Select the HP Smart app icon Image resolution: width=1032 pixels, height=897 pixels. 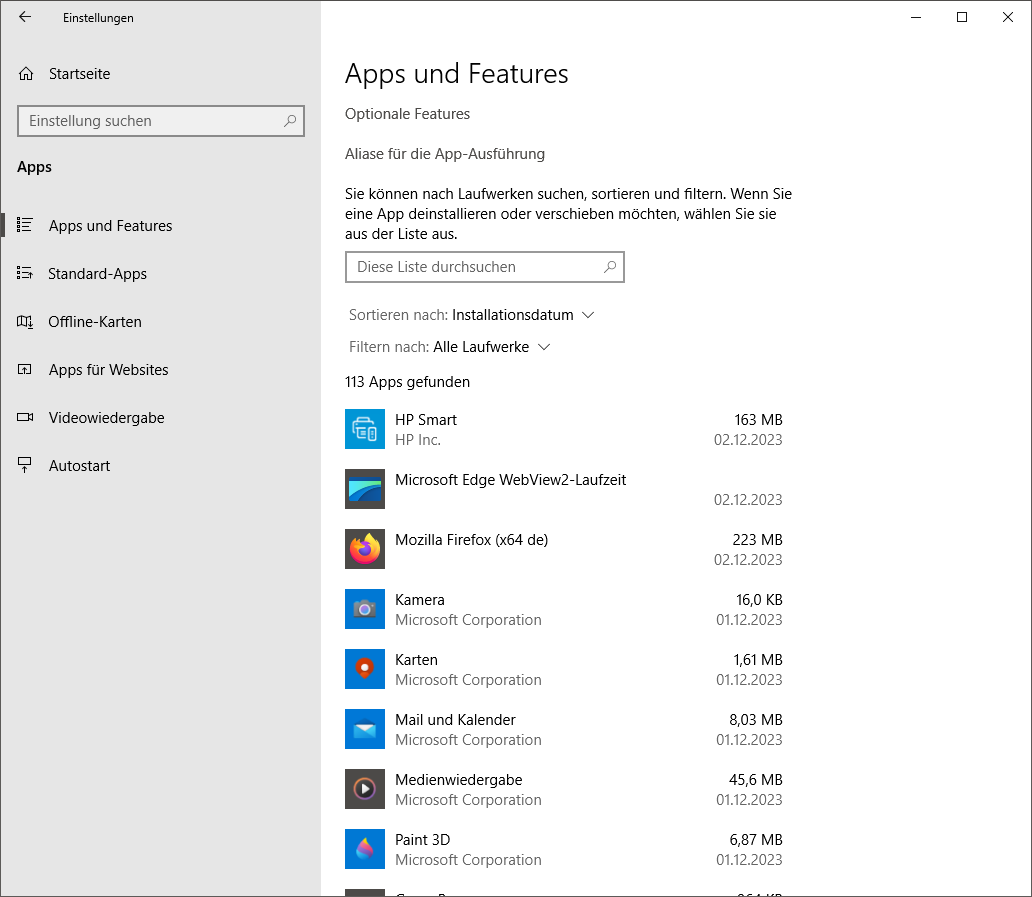tap(365, 429)
